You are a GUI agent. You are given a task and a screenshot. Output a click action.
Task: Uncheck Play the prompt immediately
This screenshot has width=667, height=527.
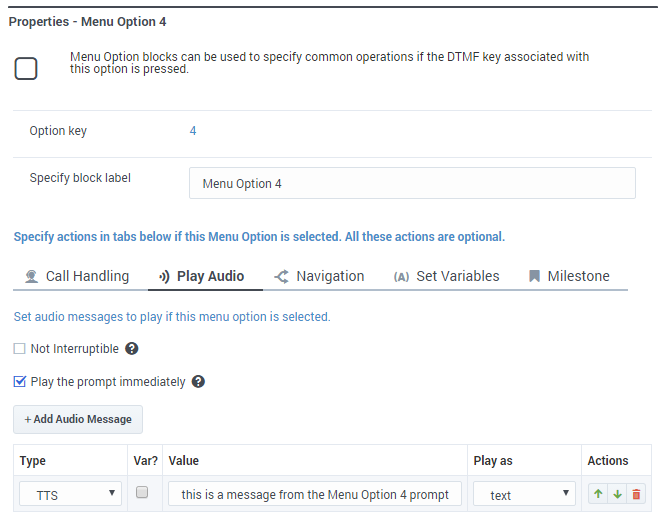pos(20,381)
